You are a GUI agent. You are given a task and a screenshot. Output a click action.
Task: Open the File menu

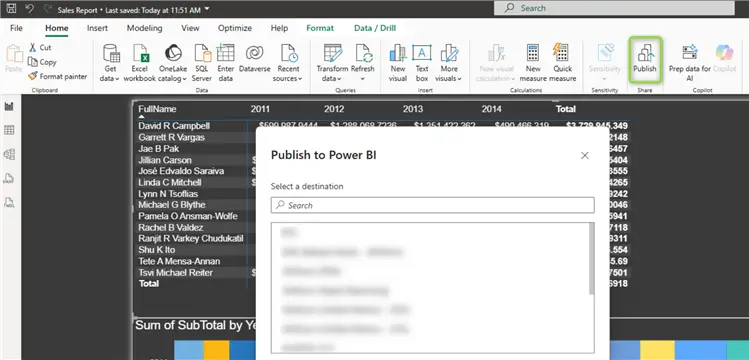click(x=16, y=28)
